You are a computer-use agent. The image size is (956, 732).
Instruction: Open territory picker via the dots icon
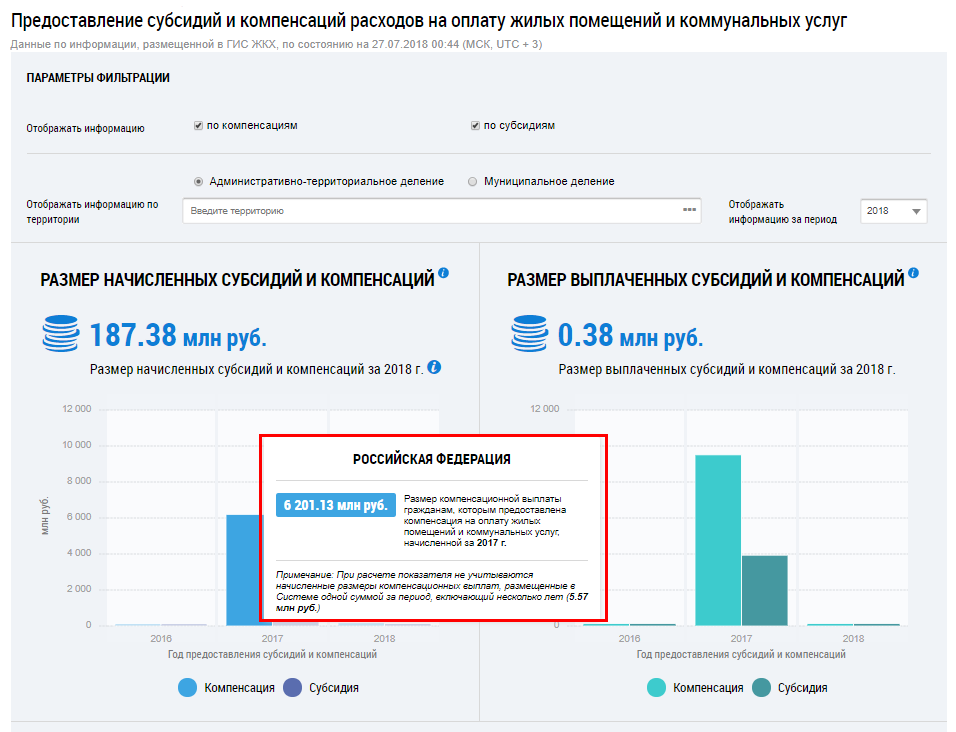[x=689, y=210]
